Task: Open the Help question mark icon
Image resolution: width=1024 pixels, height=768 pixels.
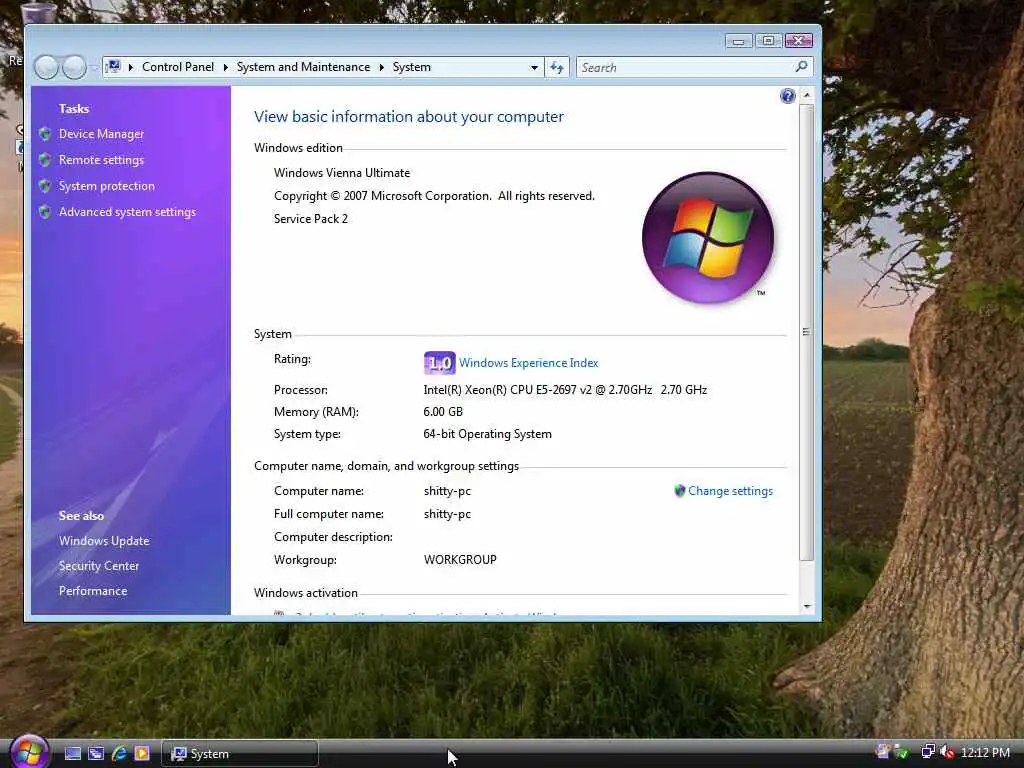Action: [x=788, y=97]
